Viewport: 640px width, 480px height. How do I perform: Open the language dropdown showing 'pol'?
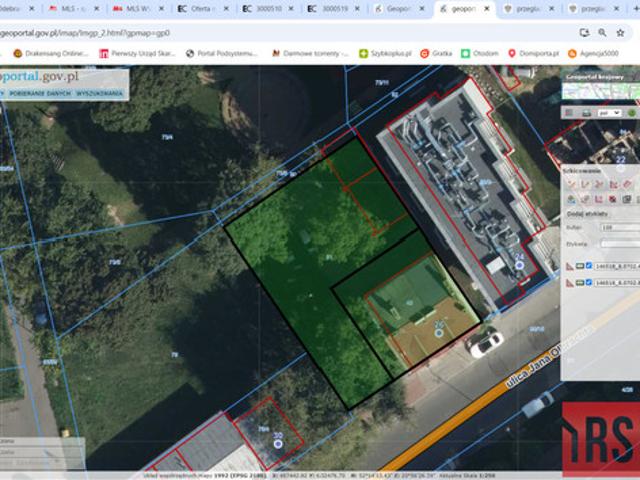[610, 113]
